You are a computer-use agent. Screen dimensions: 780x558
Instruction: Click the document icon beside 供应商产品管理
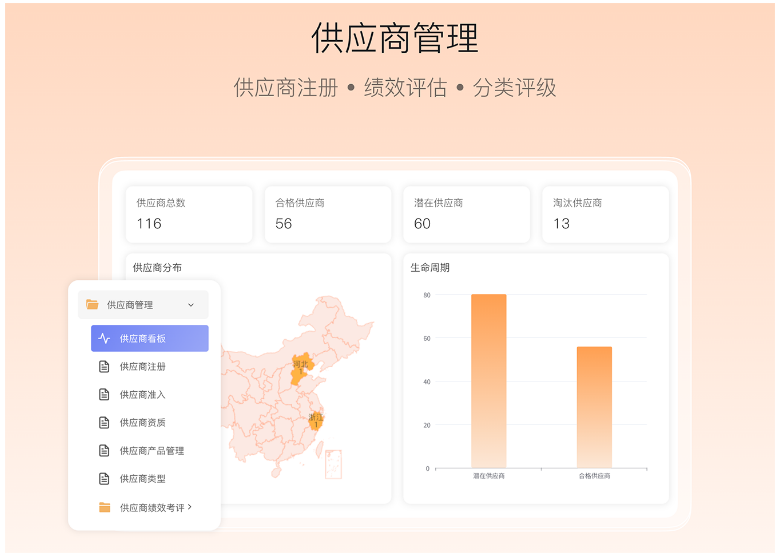click(x=104, y=451)
